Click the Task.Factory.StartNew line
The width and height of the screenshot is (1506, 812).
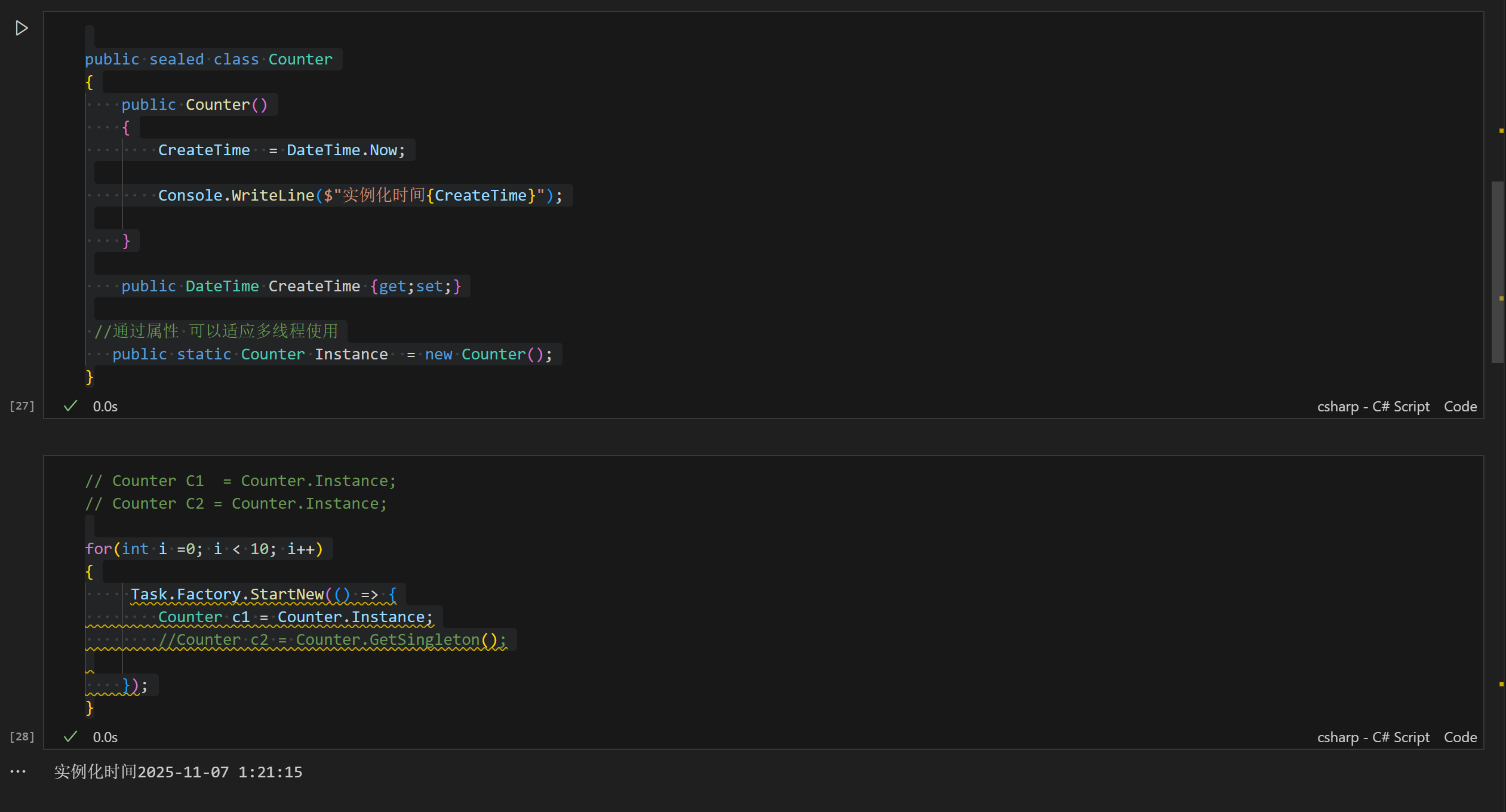(263, 595)
